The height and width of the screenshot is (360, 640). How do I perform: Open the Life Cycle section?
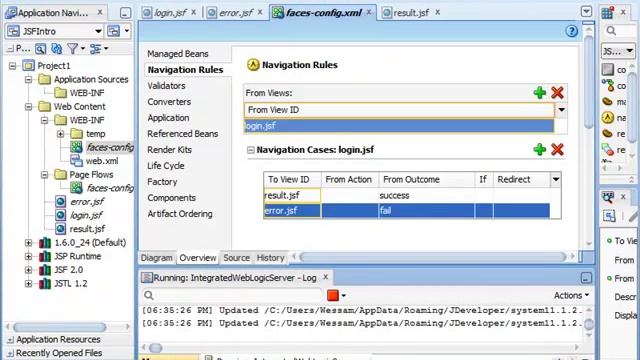tap(165, 166)
